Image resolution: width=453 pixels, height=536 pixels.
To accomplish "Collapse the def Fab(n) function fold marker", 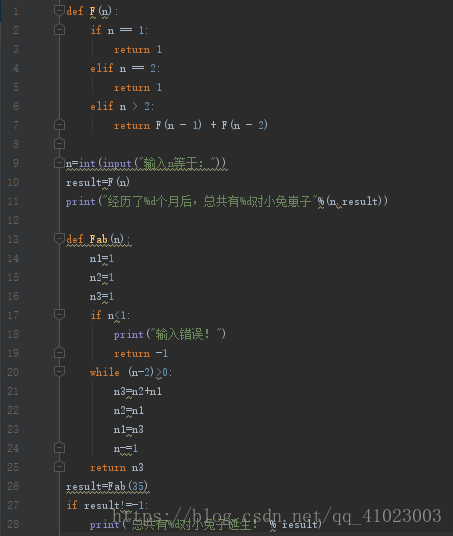I will point(59,238).
